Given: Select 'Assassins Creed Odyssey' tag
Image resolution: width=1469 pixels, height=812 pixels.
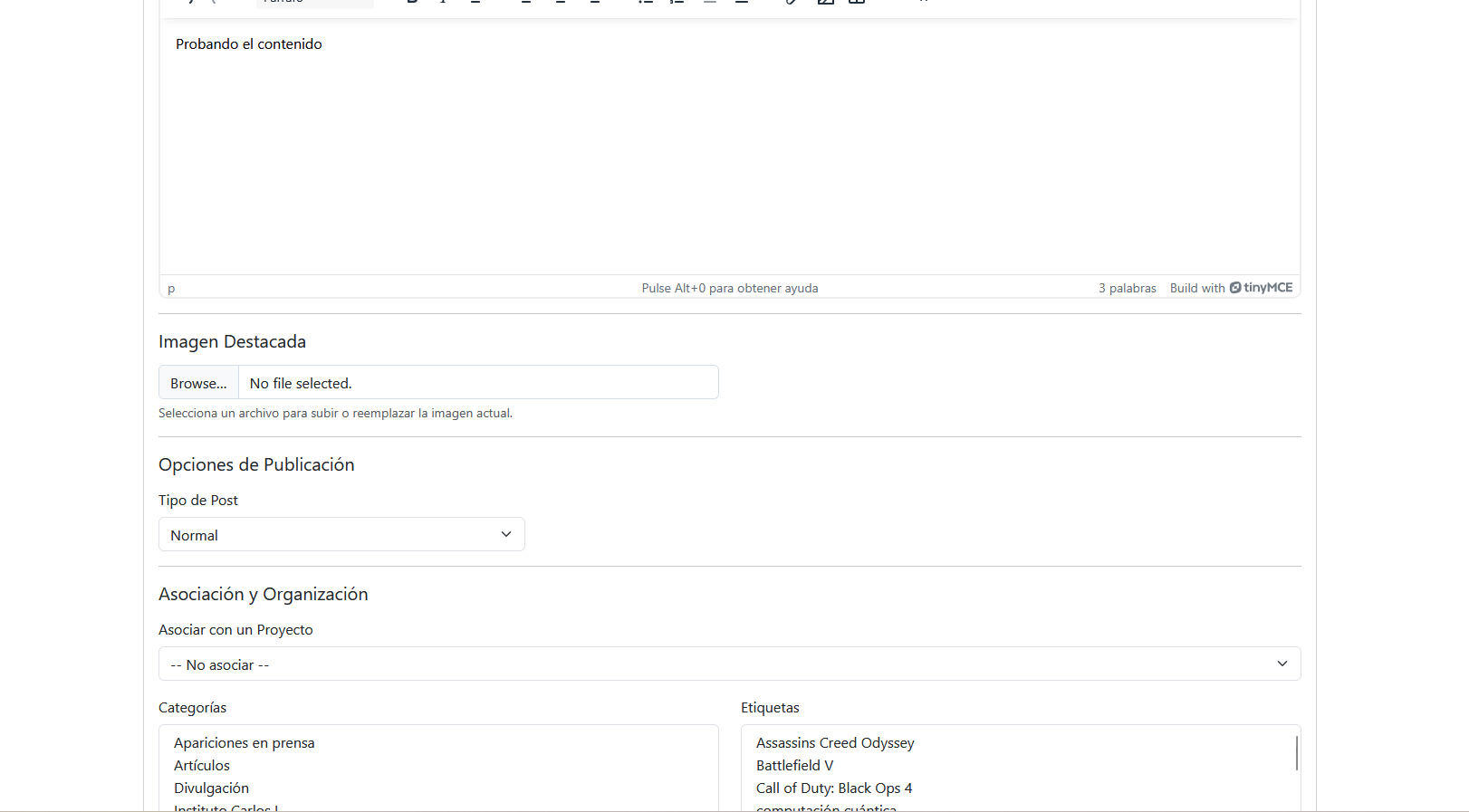Looking at the screenshot, I should 835,743.
